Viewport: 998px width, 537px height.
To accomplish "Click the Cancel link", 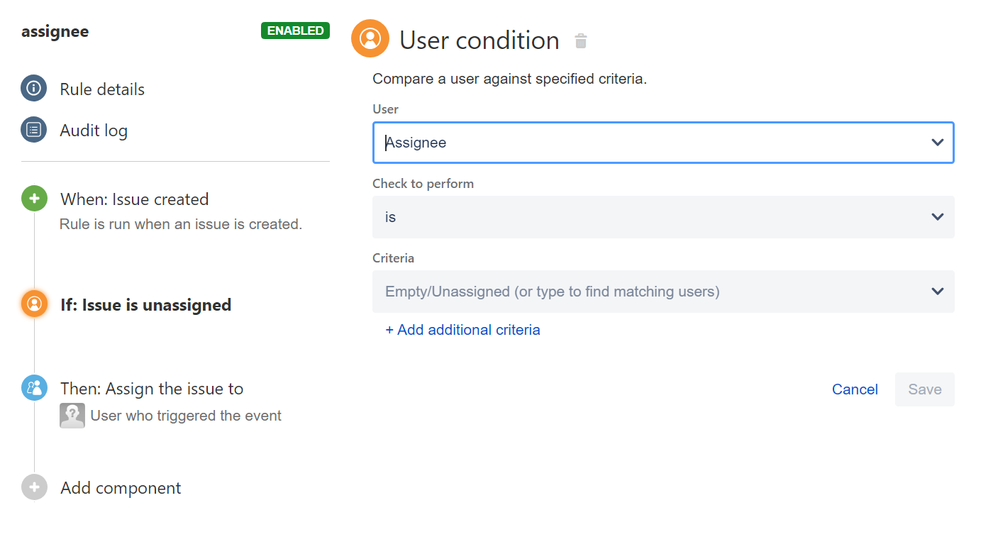I will (x=855, y=389).
